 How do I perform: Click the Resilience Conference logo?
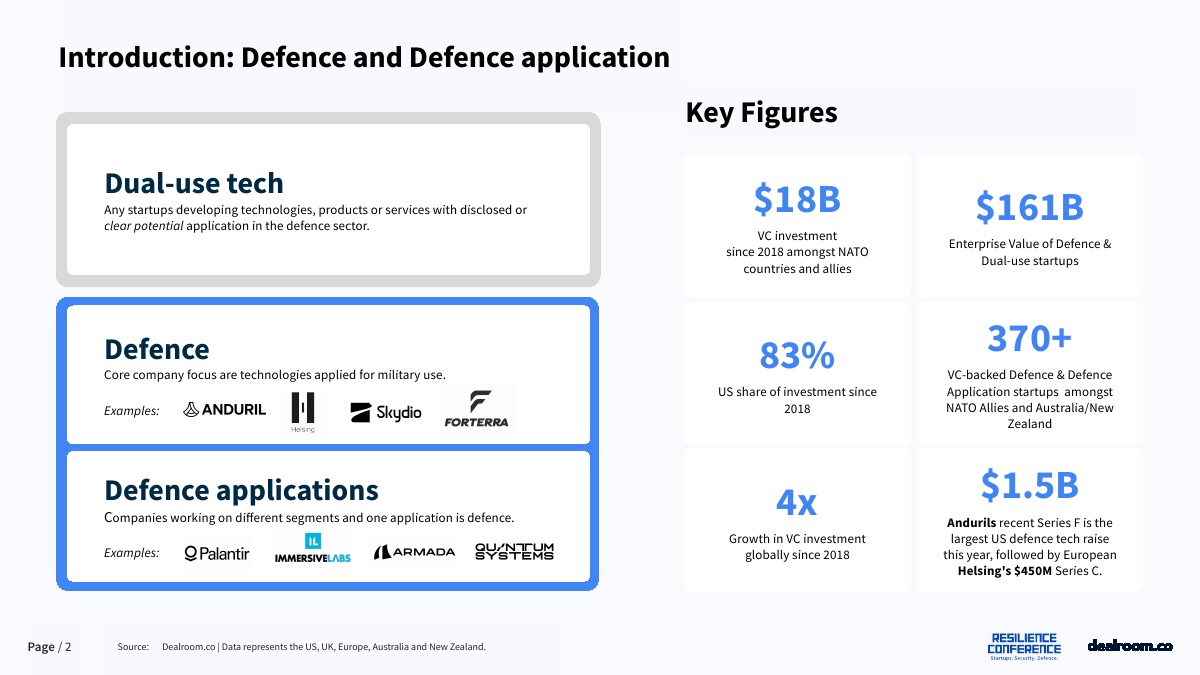point(1023,646)
